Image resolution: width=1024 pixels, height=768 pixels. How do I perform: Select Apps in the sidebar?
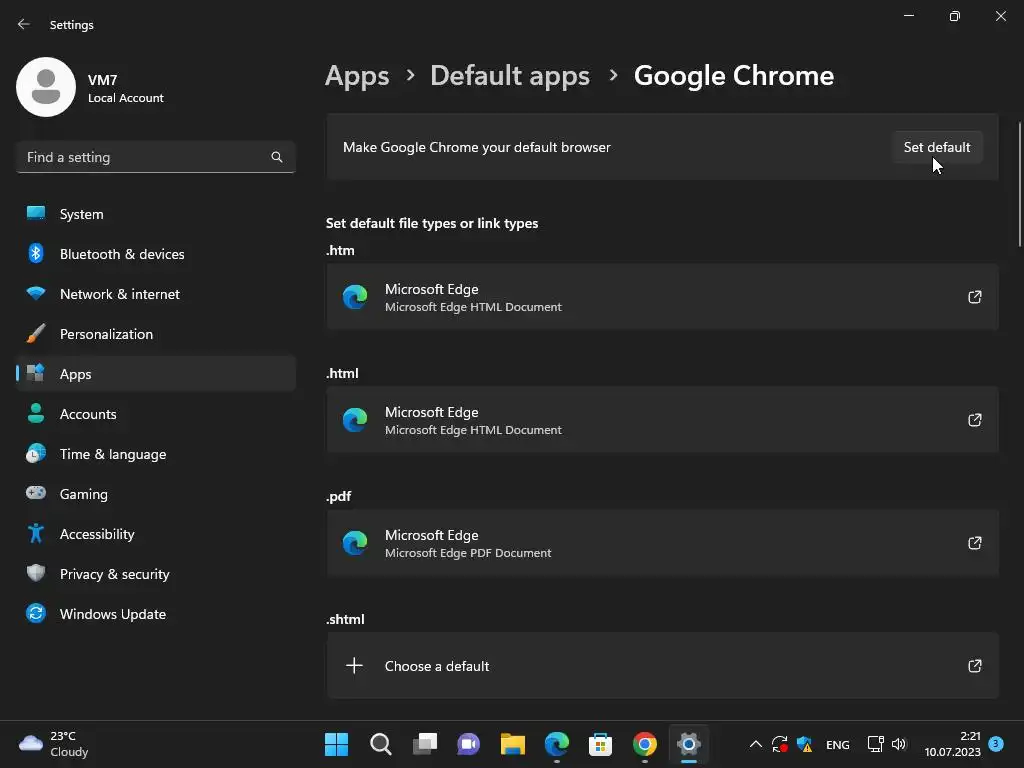coord(155,374)
